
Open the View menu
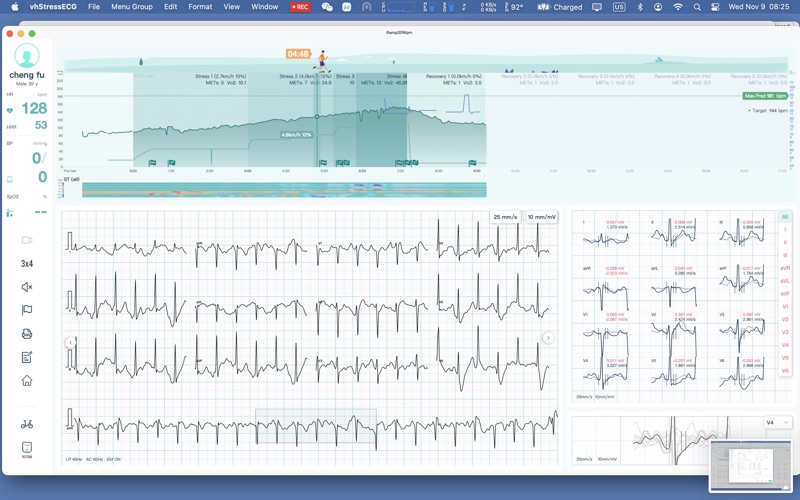tap(232, 7)
